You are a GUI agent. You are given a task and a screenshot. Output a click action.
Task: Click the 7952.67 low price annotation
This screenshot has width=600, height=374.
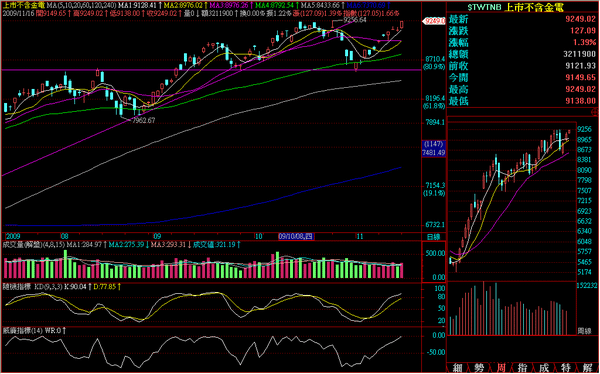coord(144,121)
